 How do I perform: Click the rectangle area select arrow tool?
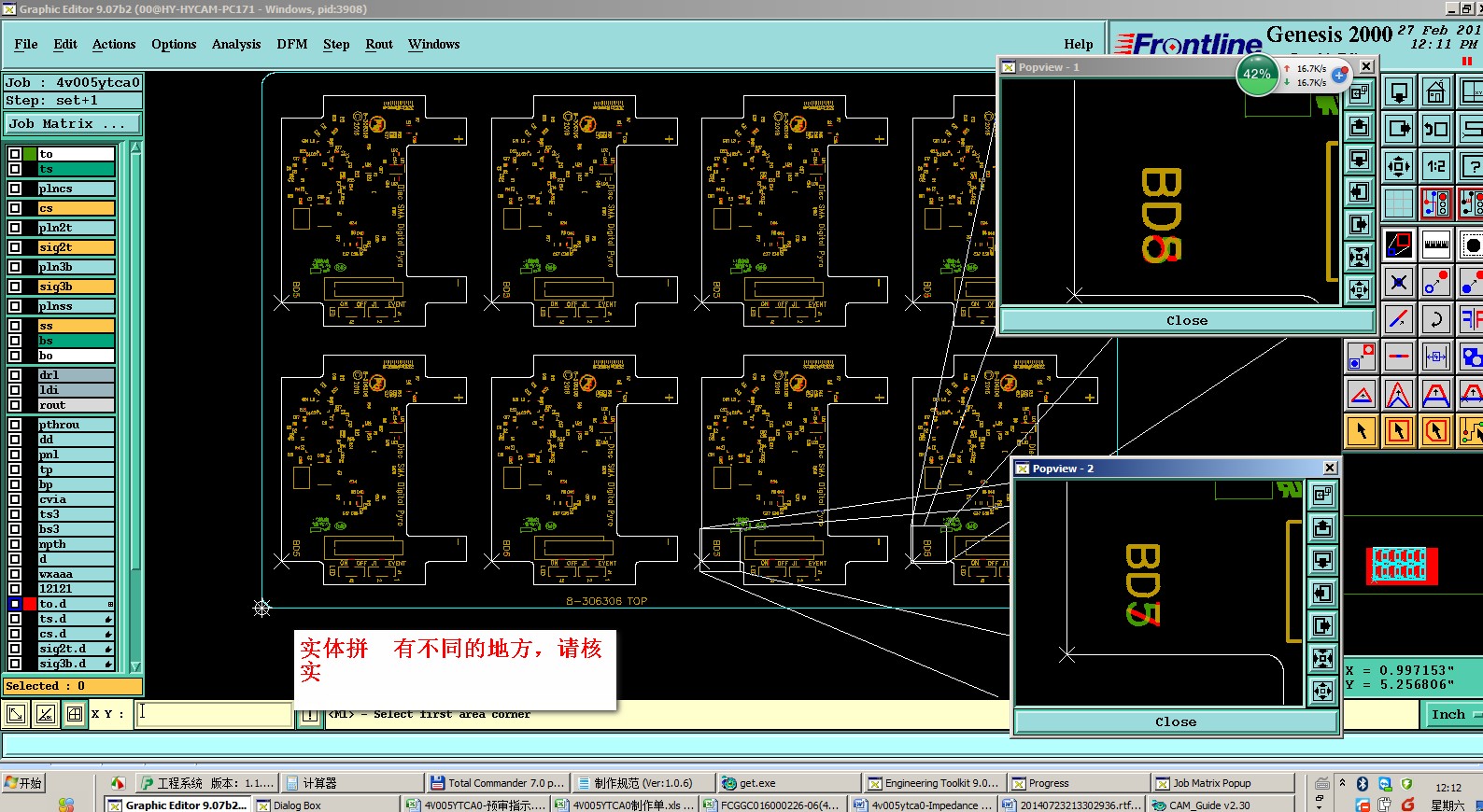[1399, 430]
